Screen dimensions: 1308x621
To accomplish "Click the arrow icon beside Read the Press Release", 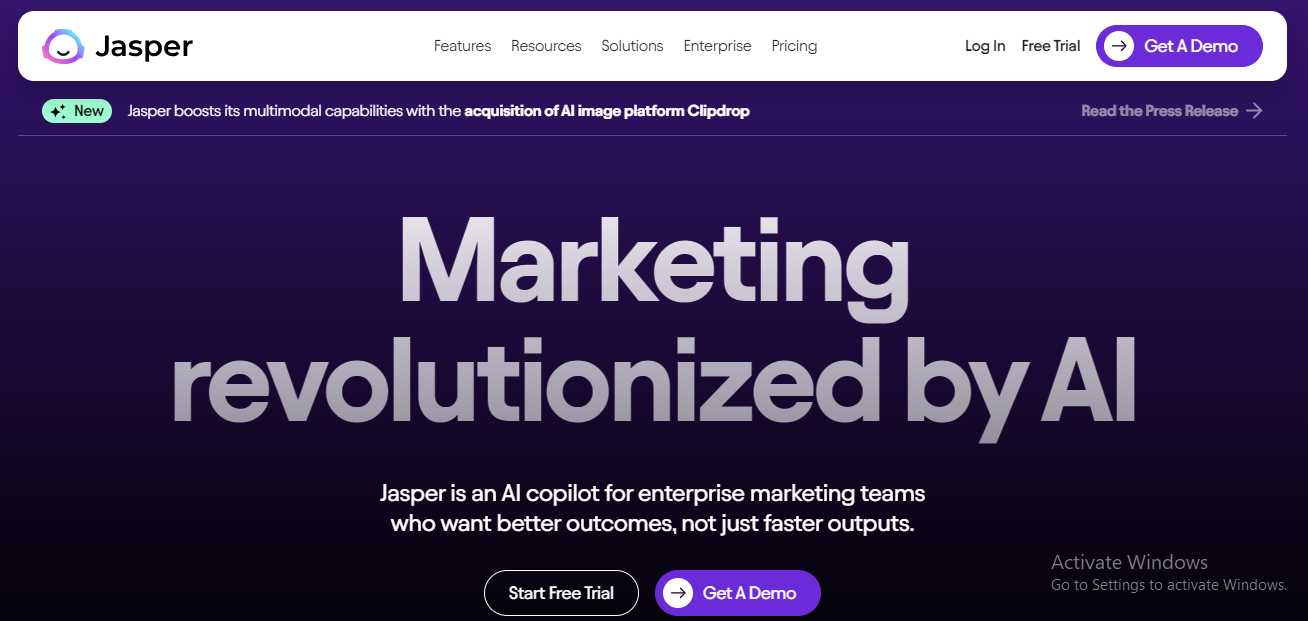I will (x=1254, y=111).
